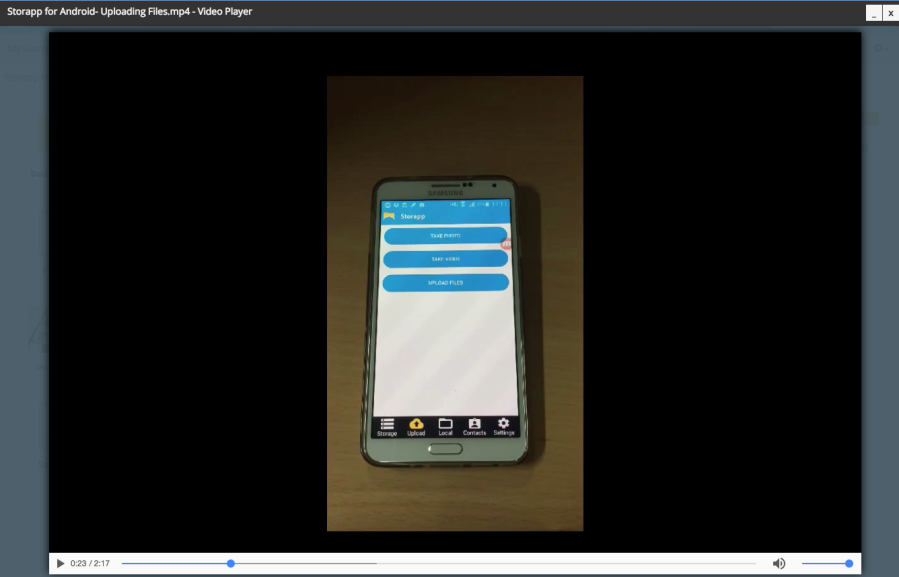Viewport: 899px width, 577px height.
Task: Adjust the volume slider to halfway
Action: (x=828, y=563)
